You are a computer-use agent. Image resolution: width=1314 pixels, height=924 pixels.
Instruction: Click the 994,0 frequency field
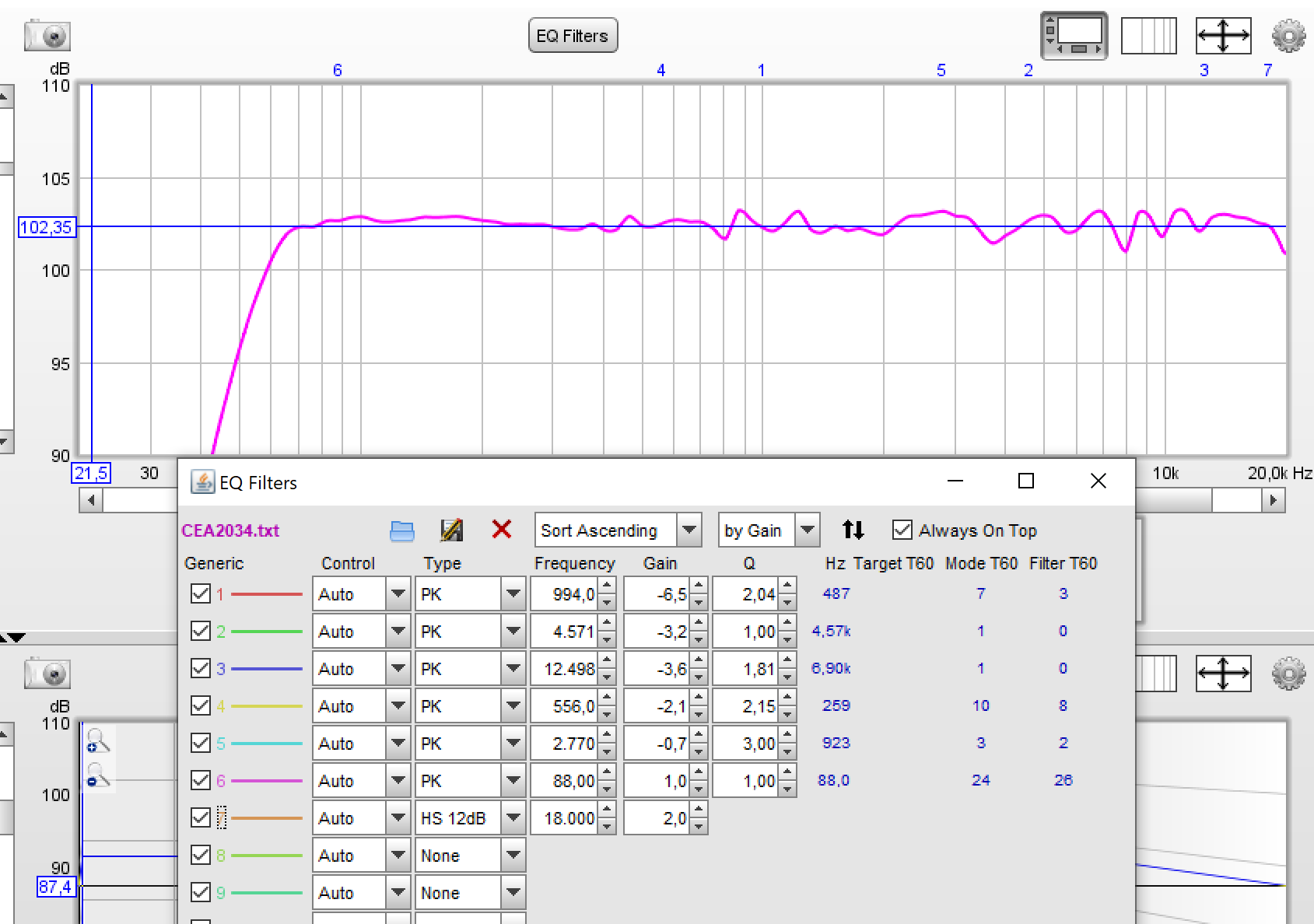[x=565, y=594]
